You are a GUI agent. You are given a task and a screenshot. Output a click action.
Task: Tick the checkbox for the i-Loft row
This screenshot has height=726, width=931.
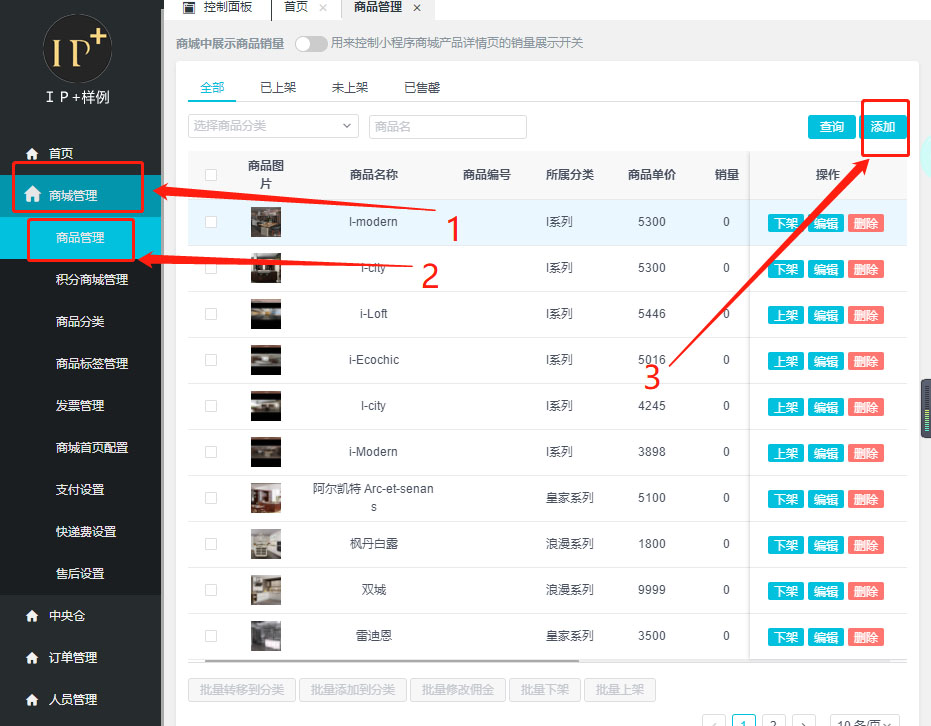(x=211, y=314)
